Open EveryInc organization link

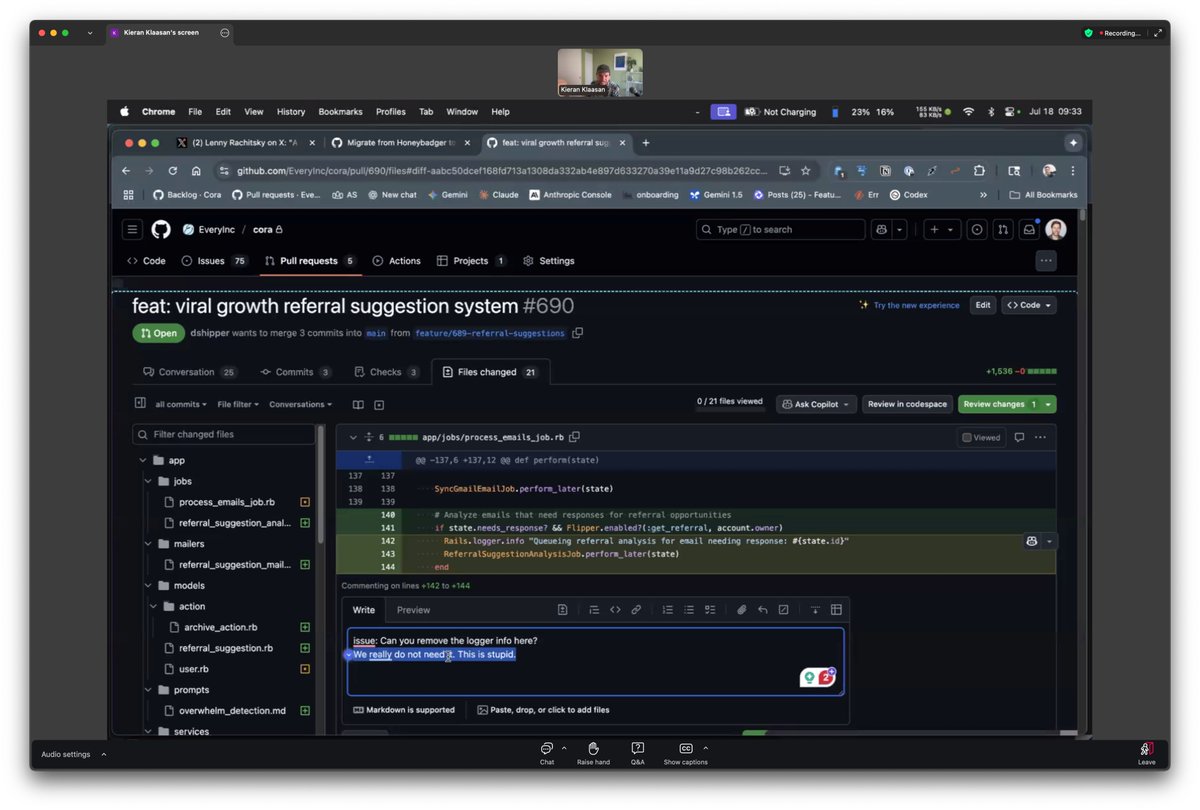tap(216, 230)
